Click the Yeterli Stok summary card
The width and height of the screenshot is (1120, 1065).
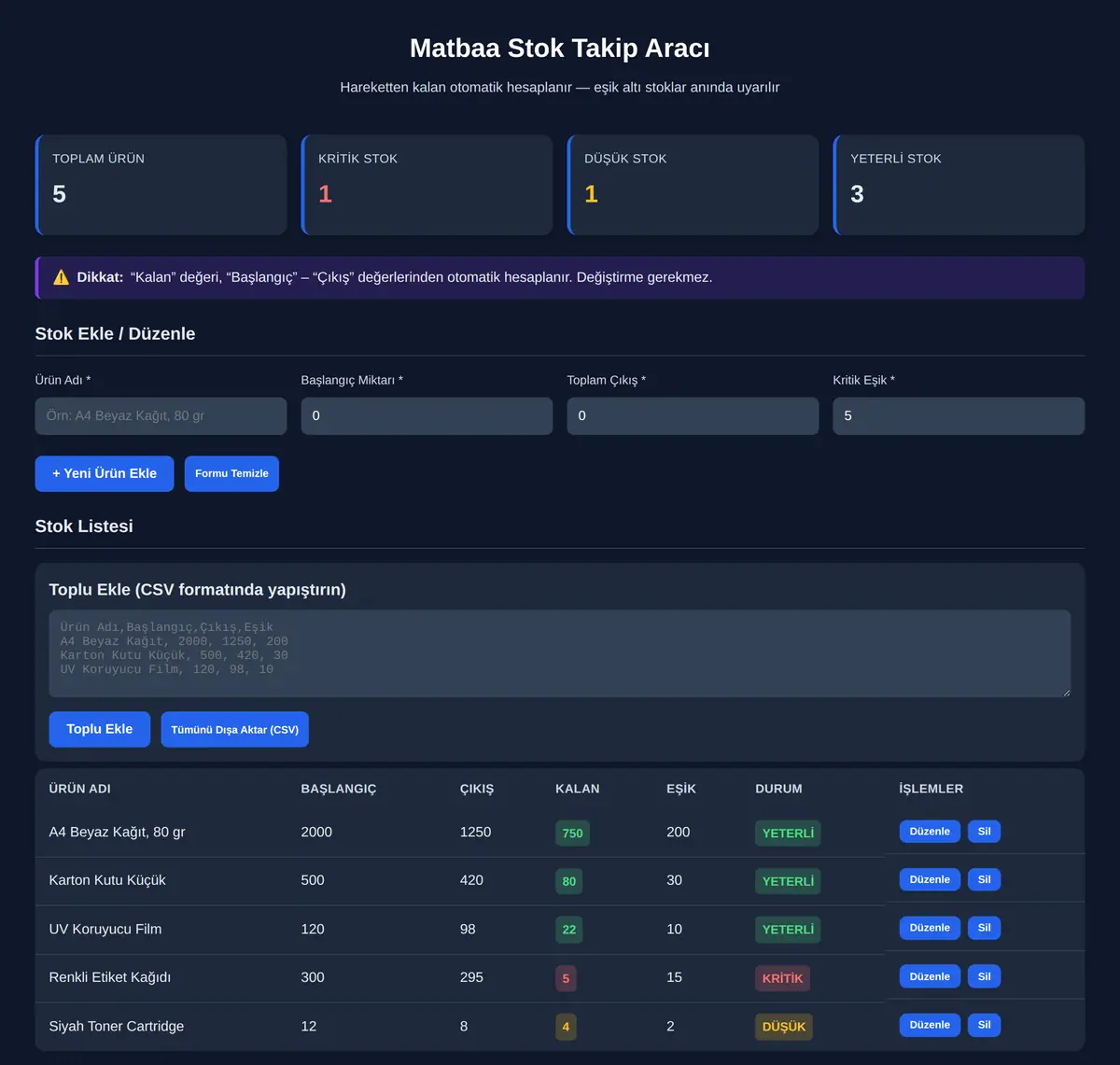tap(959, 185)
